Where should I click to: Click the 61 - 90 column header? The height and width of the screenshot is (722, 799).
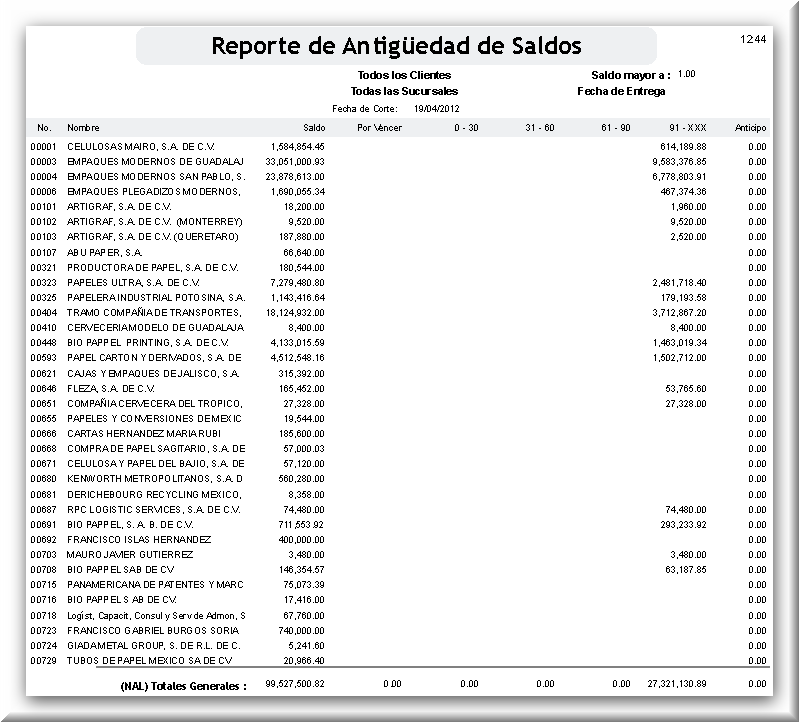coord(616,128)
